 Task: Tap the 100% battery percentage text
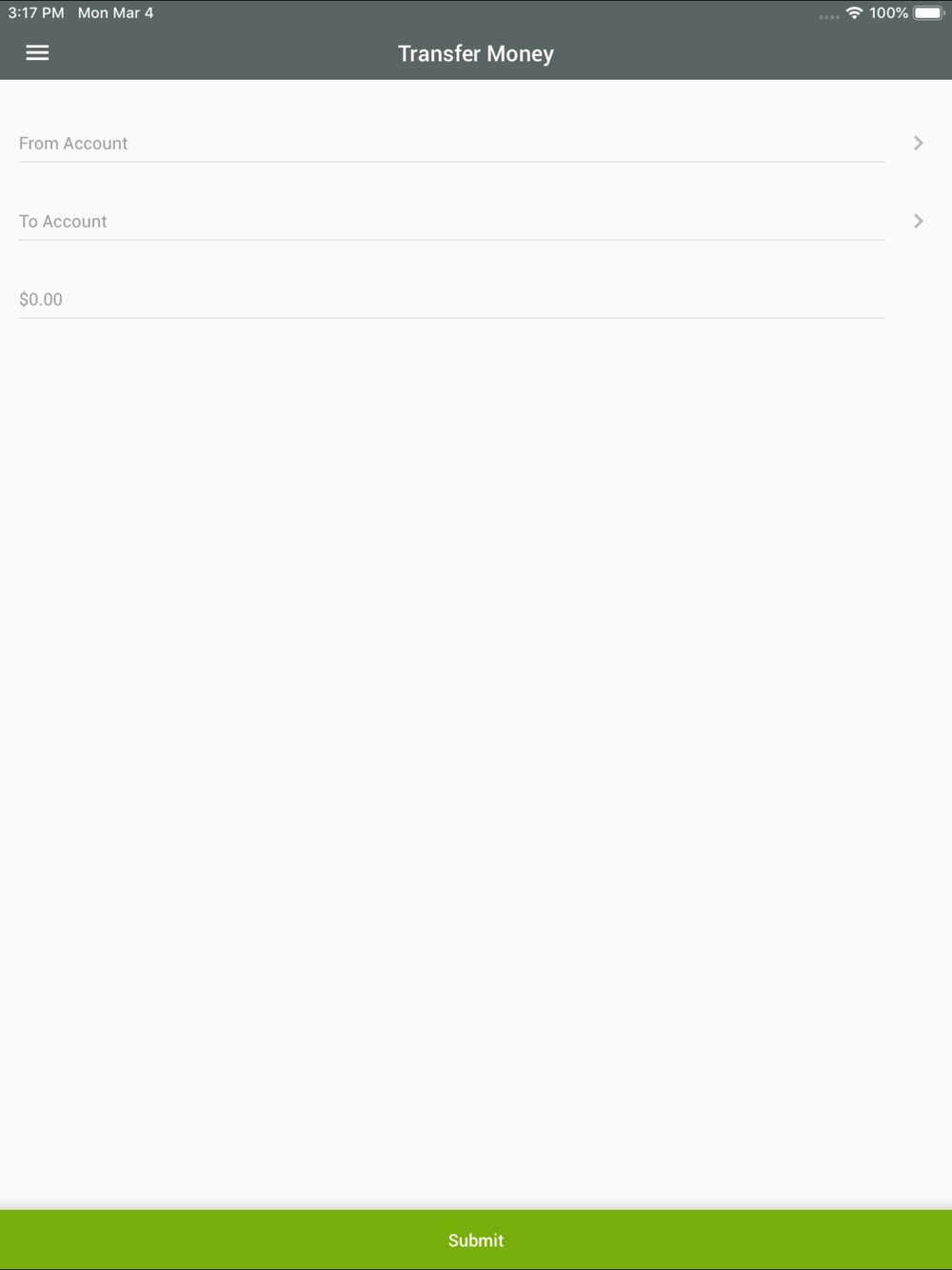point(888,12)
